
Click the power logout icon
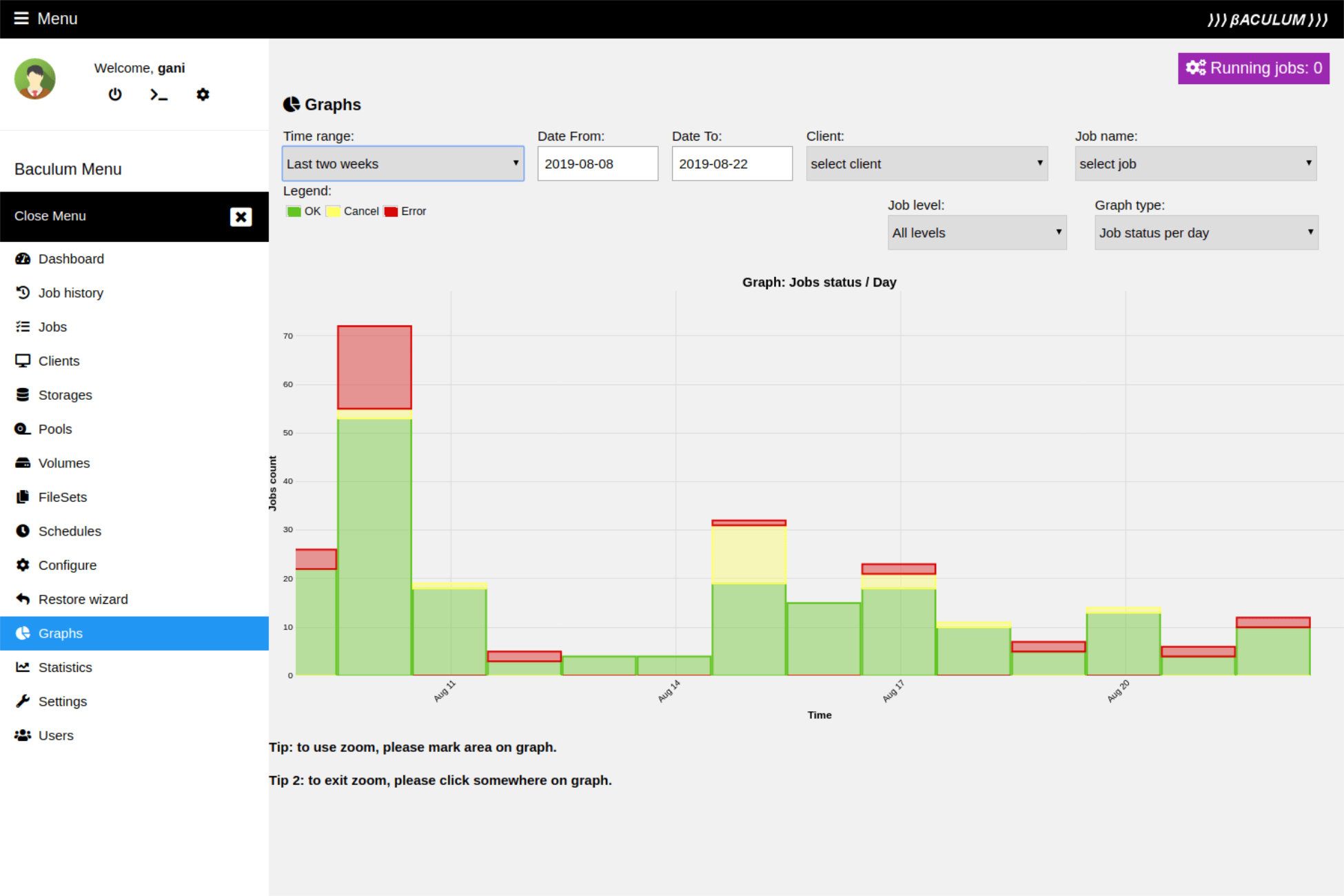pyautogui.click(x=115, y=94)
